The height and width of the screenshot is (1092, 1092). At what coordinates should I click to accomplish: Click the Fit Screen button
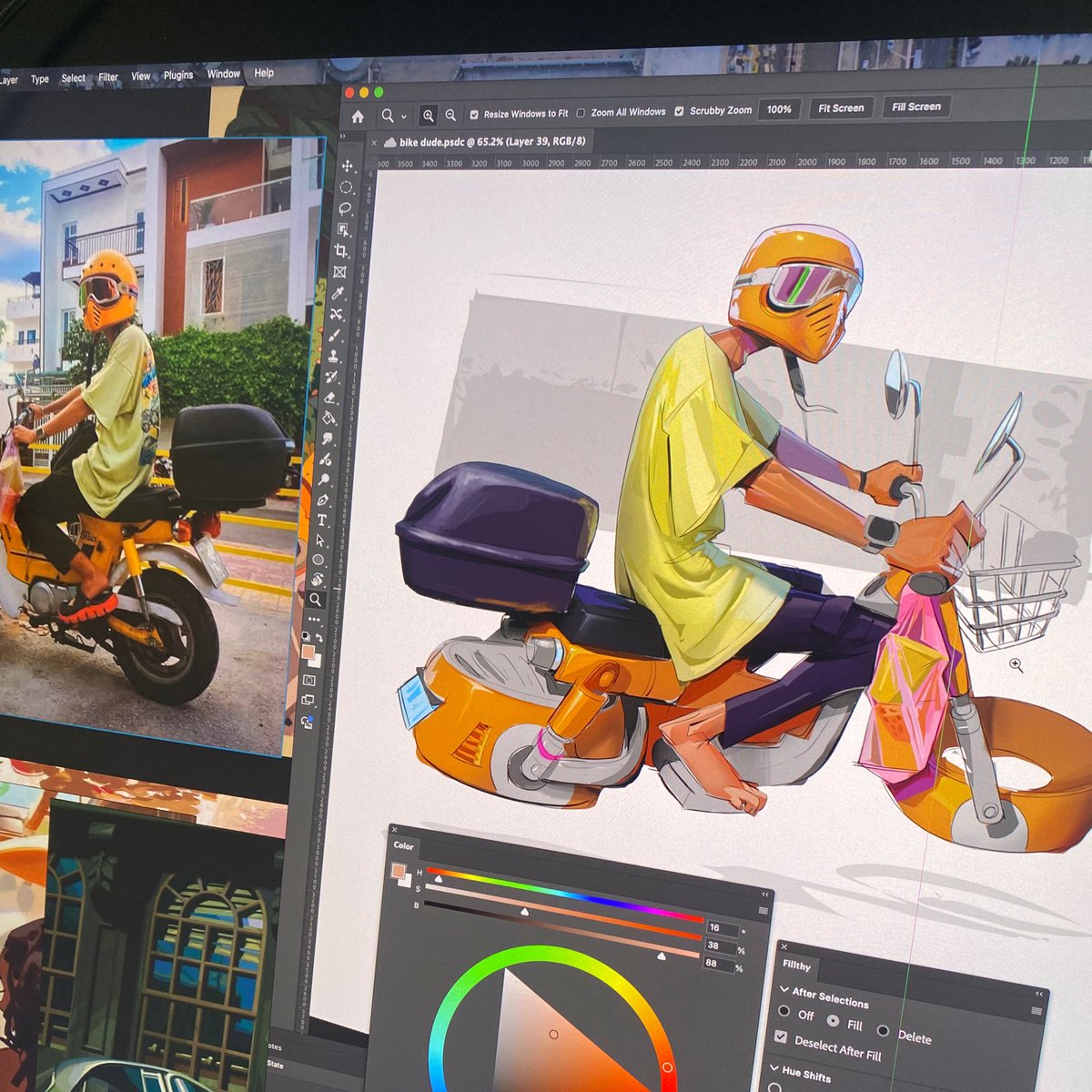(x=841, y=107)
